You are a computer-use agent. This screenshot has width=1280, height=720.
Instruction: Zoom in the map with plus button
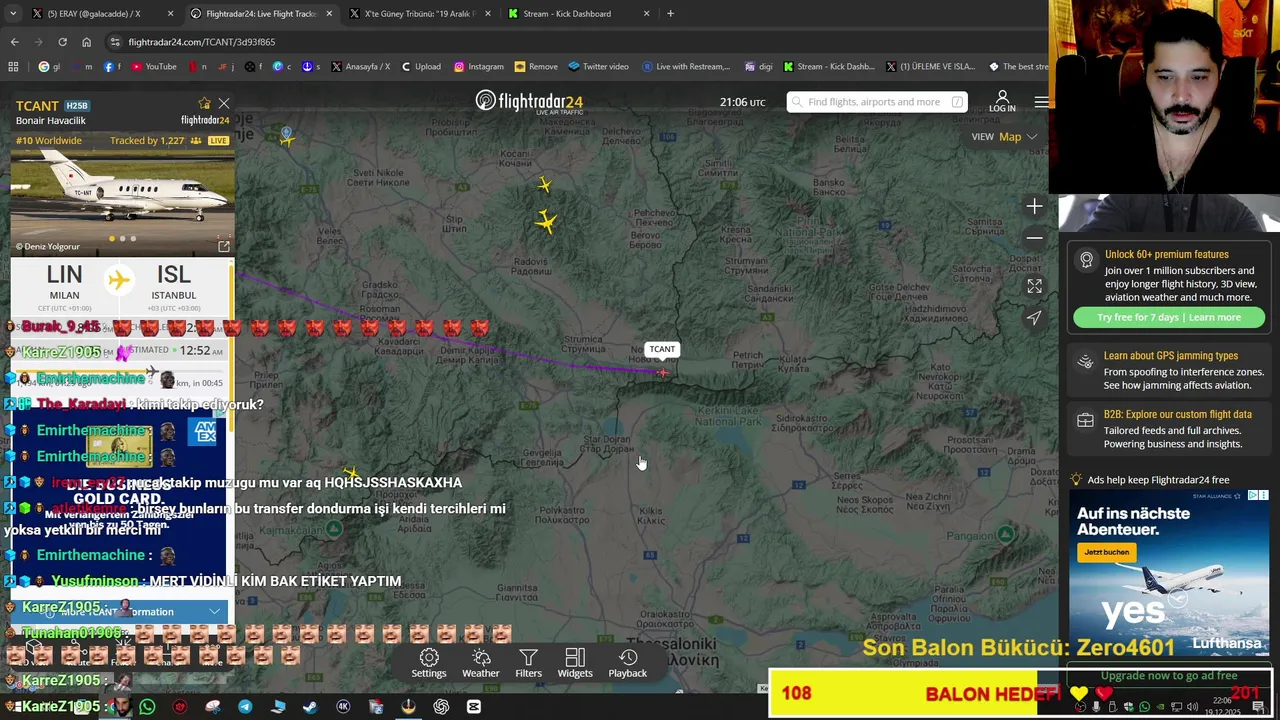pyautogui.click(x=1034, y=206)
